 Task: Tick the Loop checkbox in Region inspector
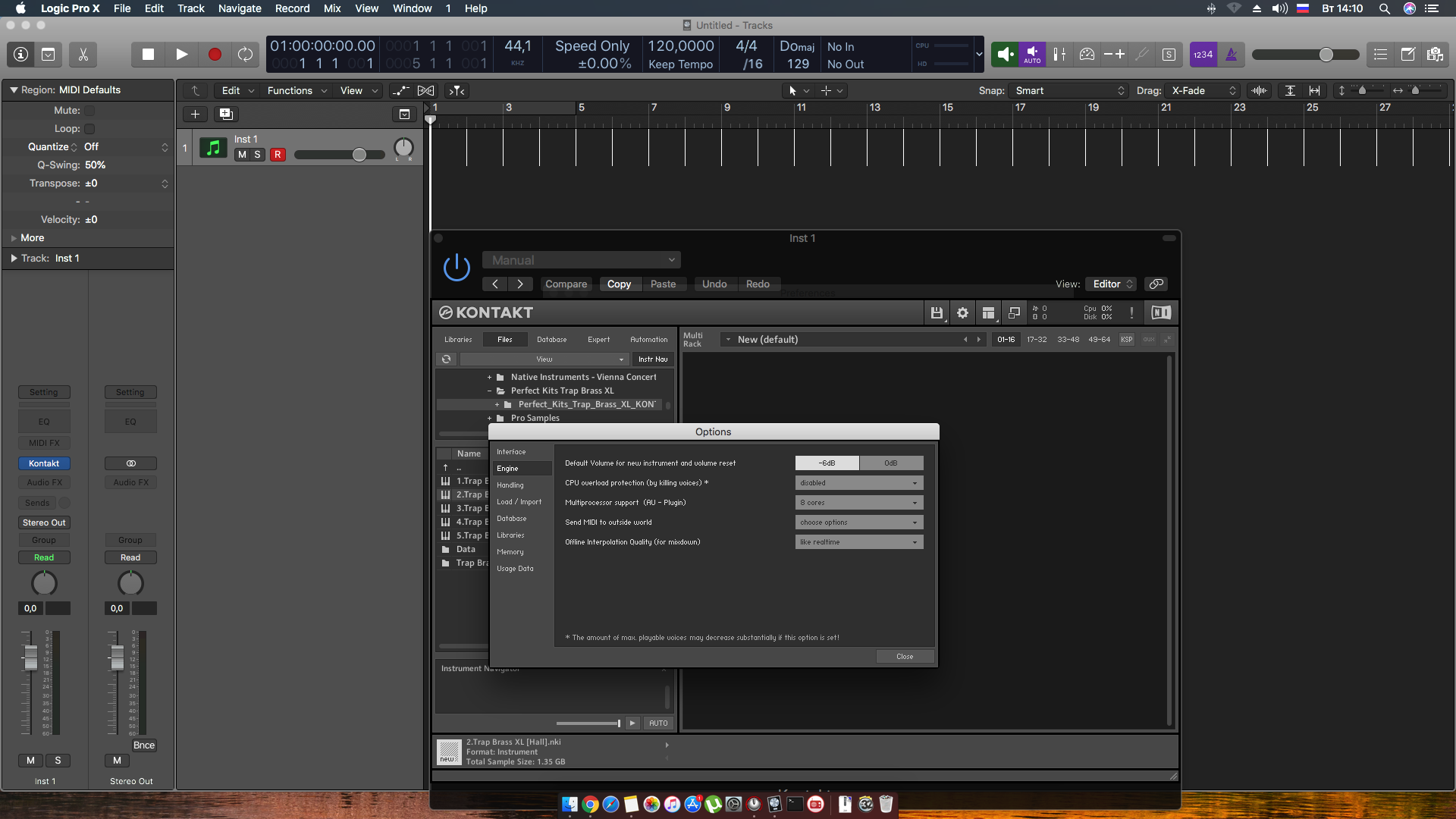pos(89,129)
